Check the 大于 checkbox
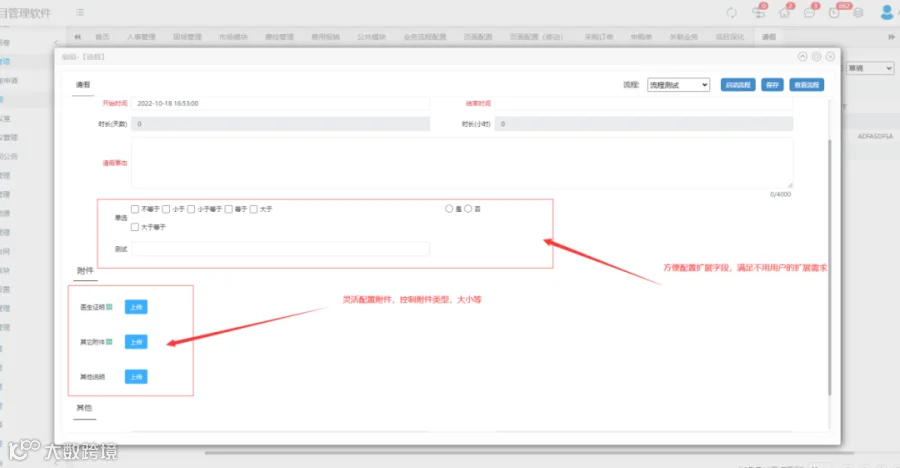900x468 pixels. pos(253,209)
